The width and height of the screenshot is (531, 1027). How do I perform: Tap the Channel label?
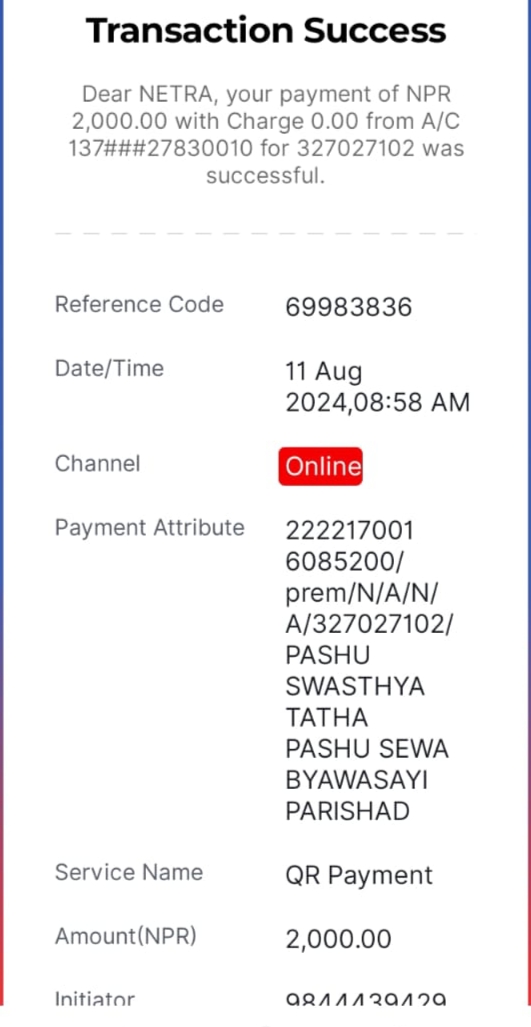point(98,464)
